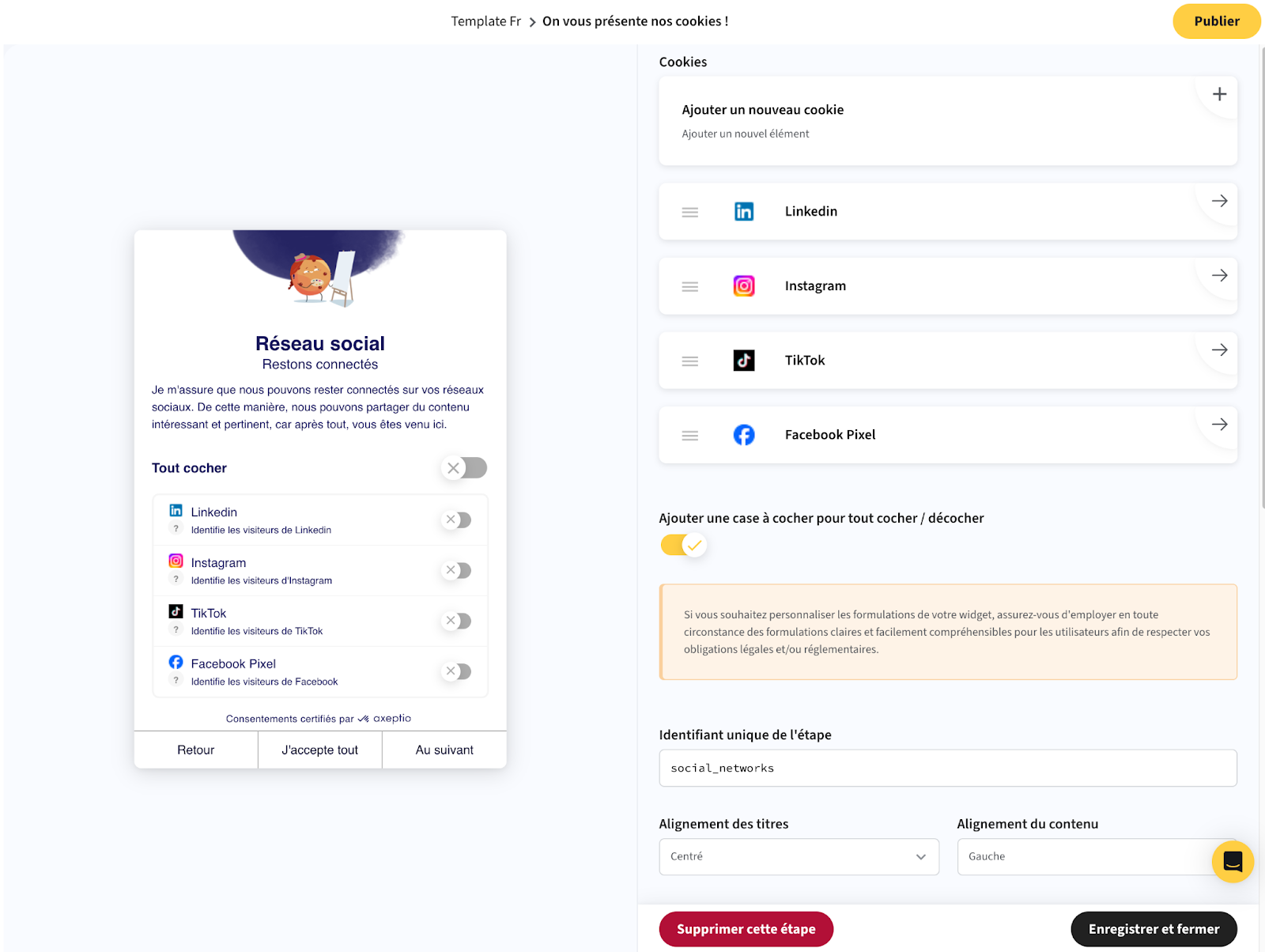1265x952 pixels.
Task: Enable the Linkedin consent switch in preview
Action: pyautogui.click(x=457, y=519)
